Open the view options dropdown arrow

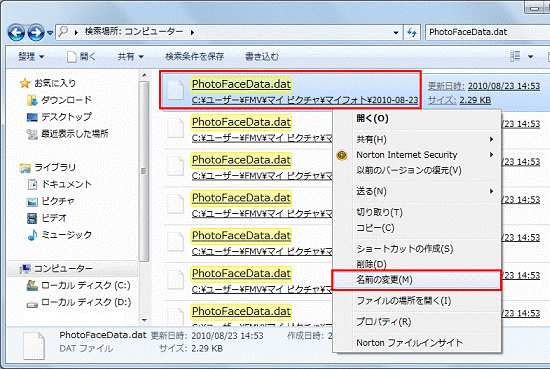[531, 56]
